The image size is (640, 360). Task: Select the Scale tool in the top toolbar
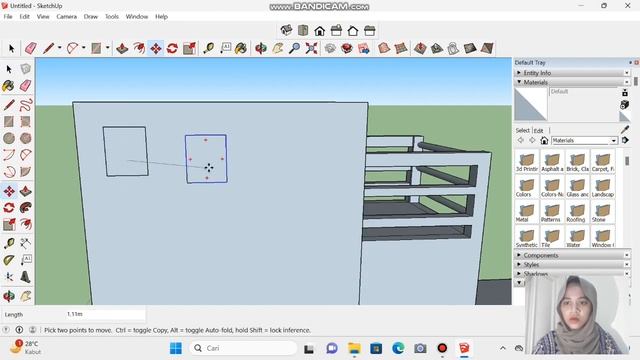click(189, 48)
